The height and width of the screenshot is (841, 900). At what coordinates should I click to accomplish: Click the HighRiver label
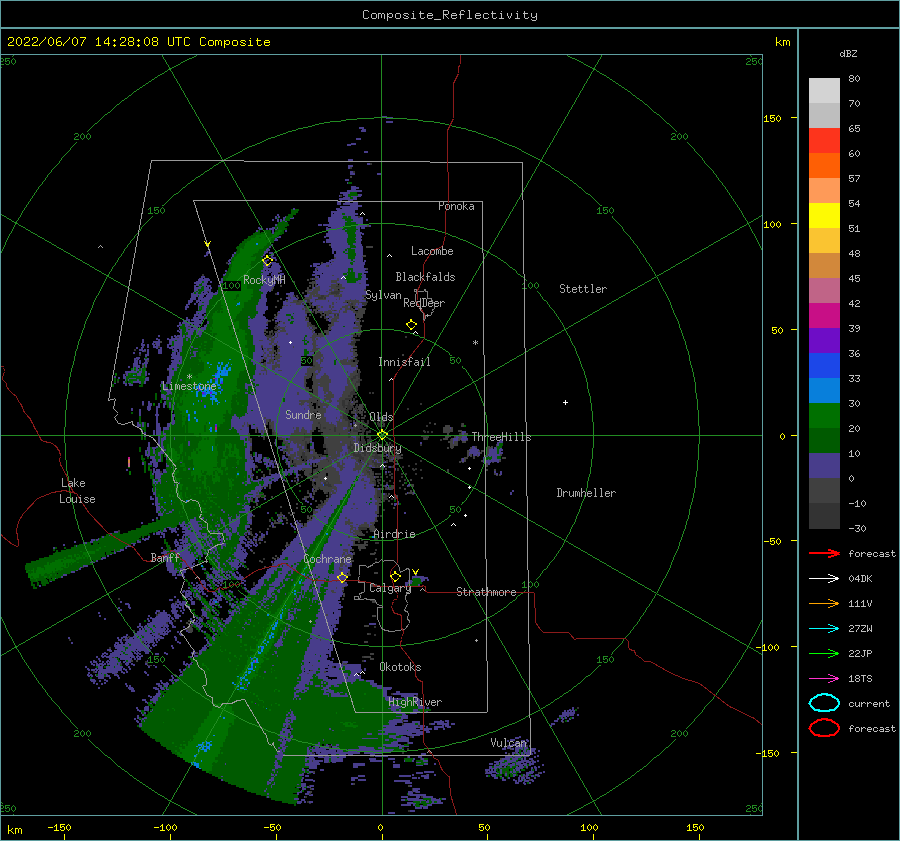tap(415, 702)
